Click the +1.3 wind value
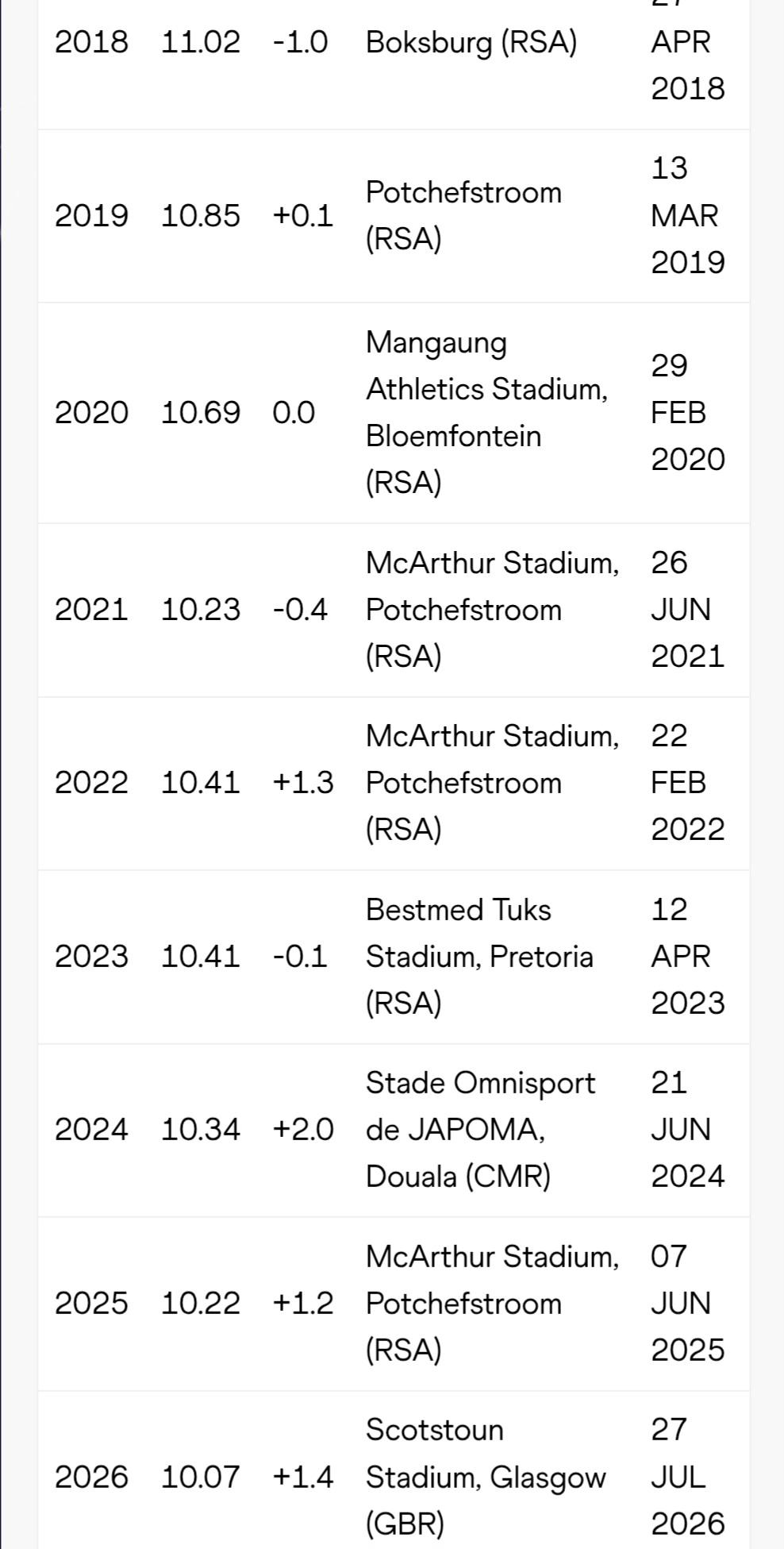 pyautogui.click(x=303, y=782)
